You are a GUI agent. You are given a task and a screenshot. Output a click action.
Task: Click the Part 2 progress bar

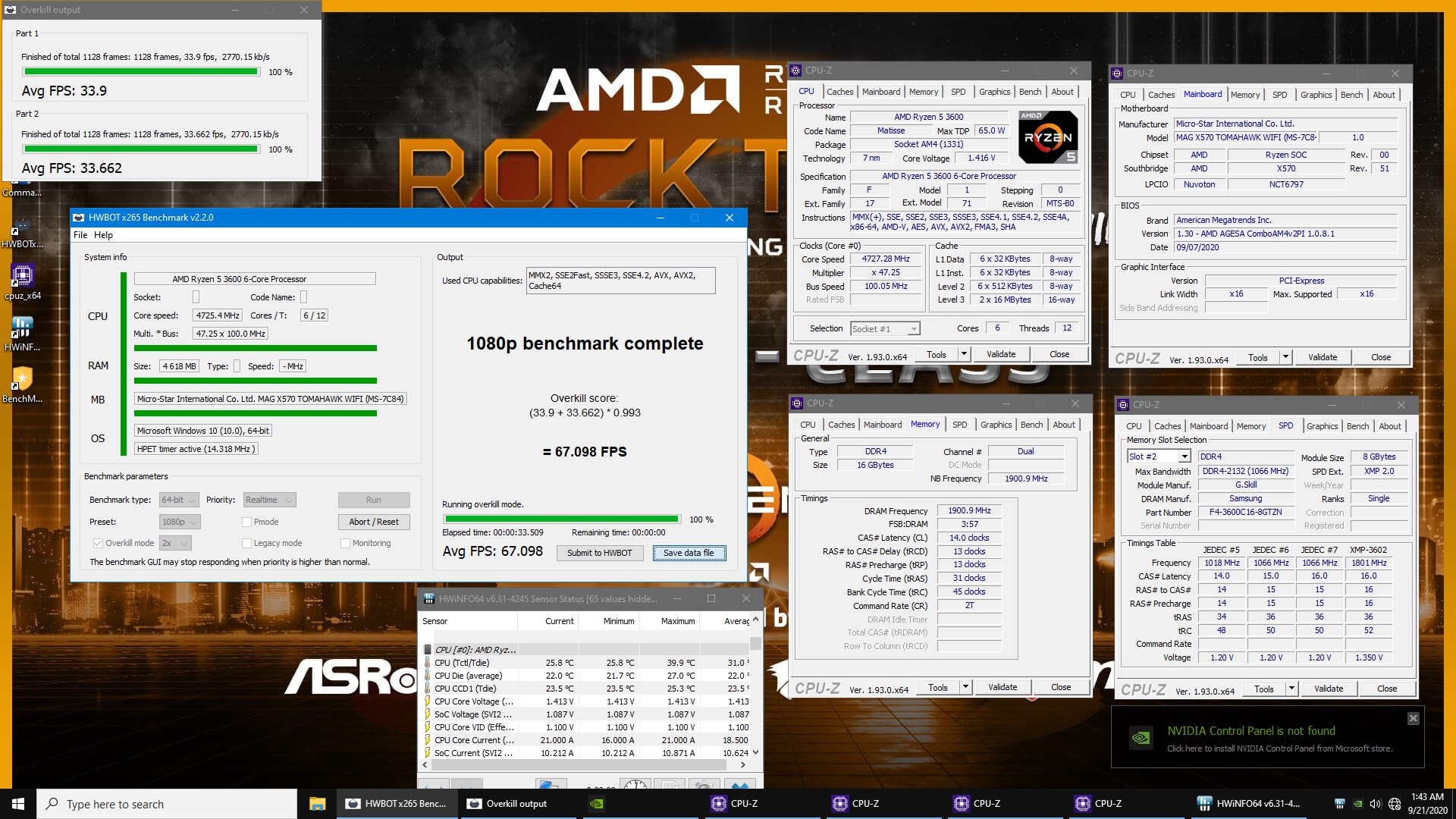pos(141,149)
